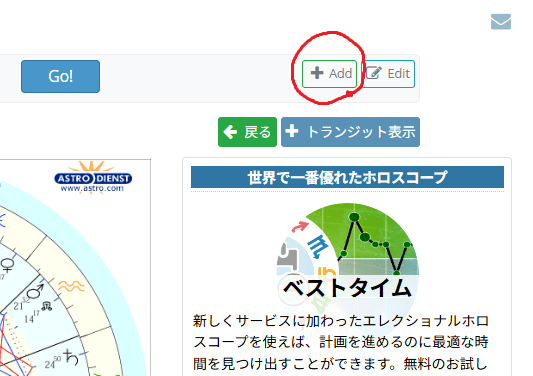
Task: Open the Astrodienst www.astro.com logo
Action: click(93, 177)
